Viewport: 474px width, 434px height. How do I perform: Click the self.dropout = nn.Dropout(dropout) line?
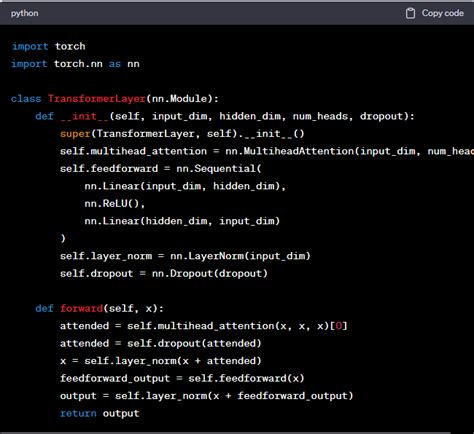tap(164, 273)
